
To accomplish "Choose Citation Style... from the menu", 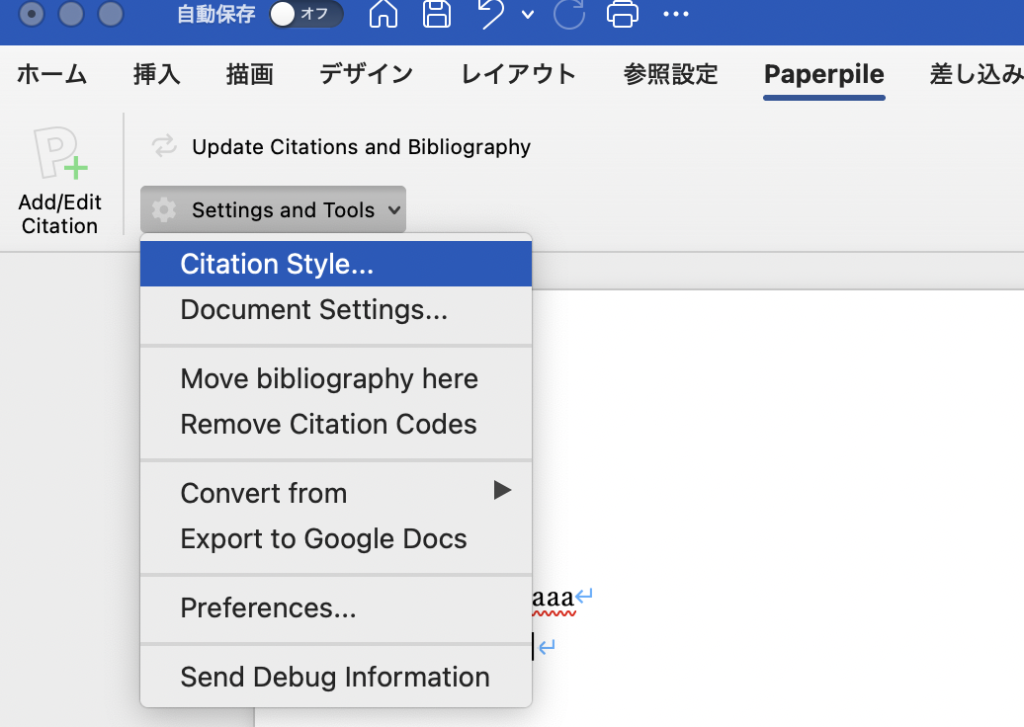I will point(336,264).
